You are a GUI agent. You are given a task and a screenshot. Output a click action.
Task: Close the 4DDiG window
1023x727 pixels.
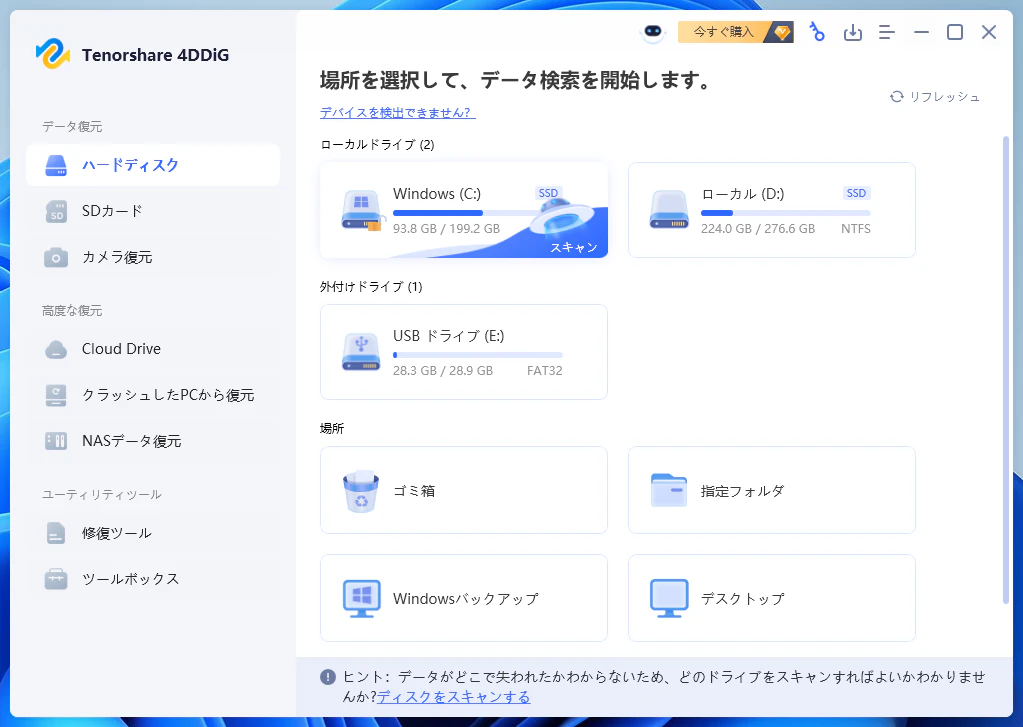(989, 32)
